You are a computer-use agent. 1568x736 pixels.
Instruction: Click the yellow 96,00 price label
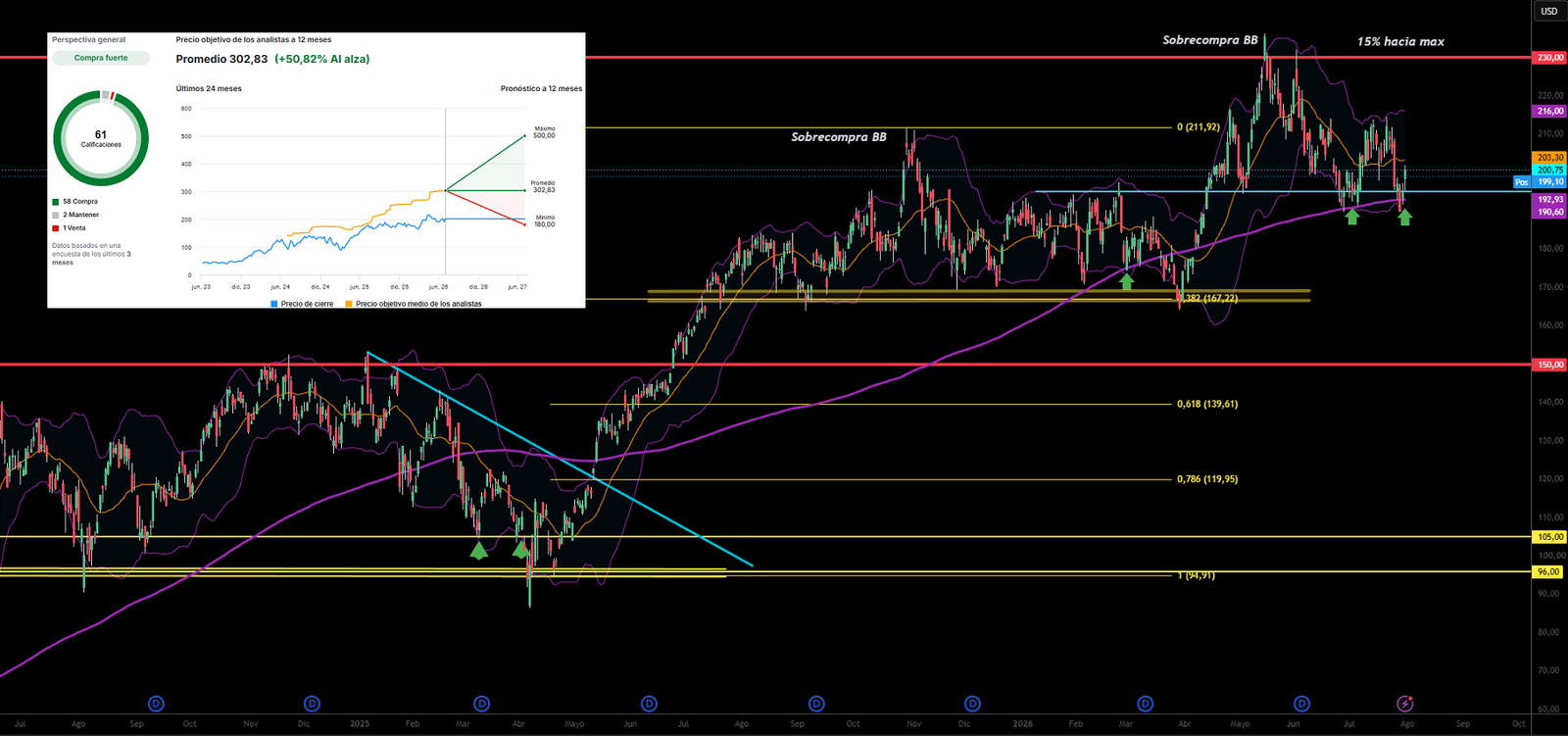click(1549, 572)
